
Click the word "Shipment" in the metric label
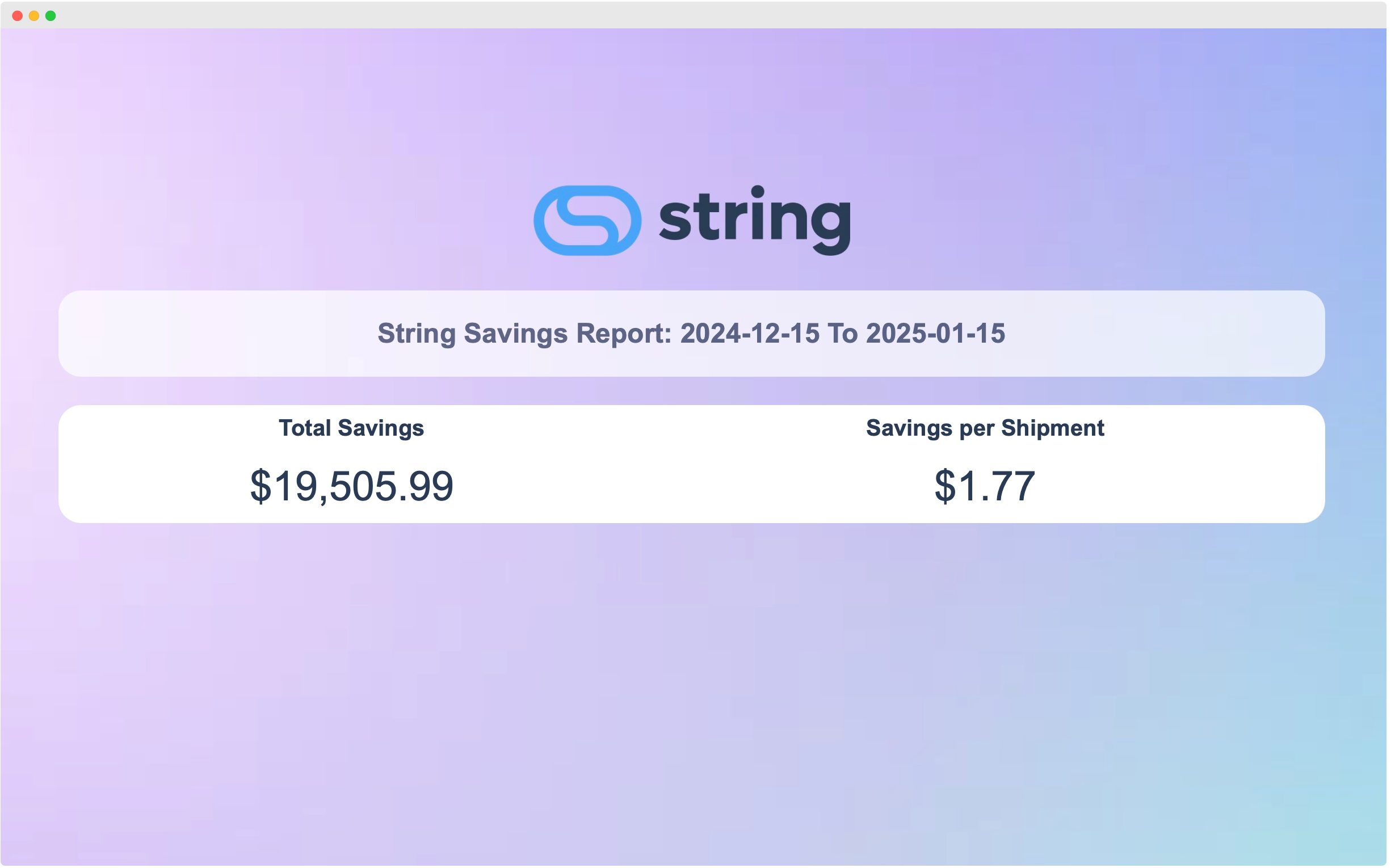[1053, 428]
